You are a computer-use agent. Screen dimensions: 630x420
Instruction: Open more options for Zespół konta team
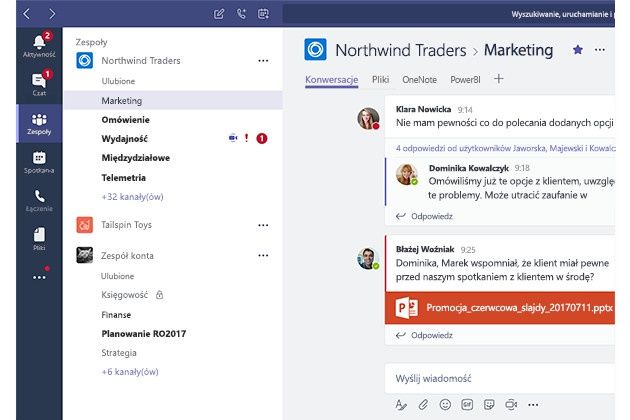(x=263, y=255)
